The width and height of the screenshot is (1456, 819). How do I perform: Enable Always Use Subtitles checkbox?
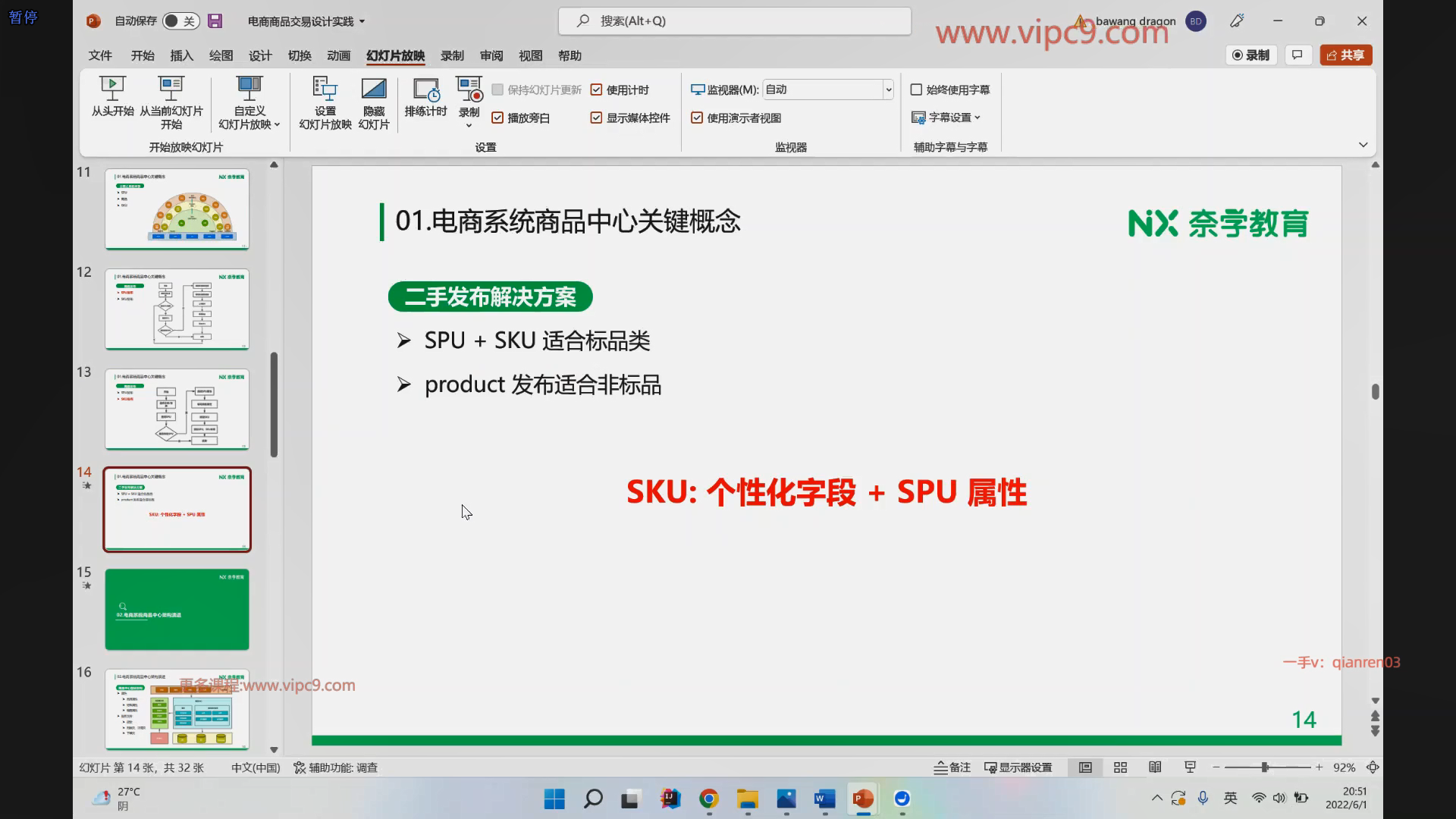[x=916, y=89]
